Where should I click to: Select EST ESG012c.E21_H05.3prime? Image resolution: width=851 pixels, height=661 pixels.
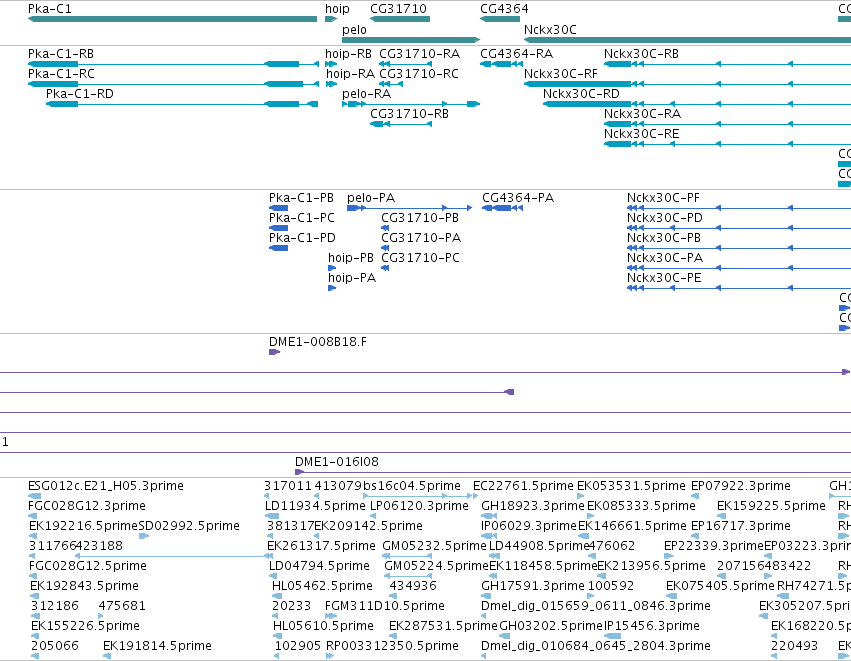point(106,486)
